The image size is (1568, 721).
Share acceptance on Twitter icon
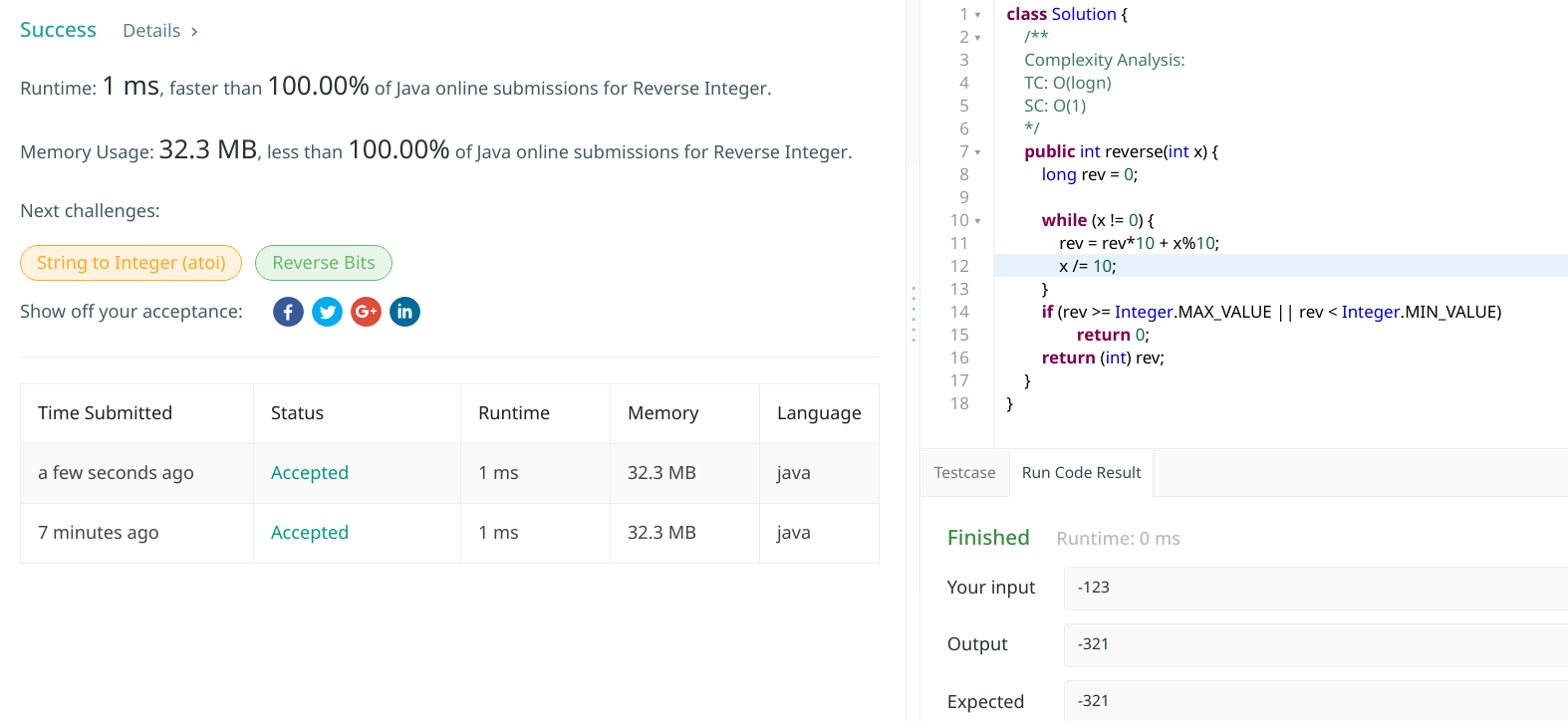pos(327,312)
